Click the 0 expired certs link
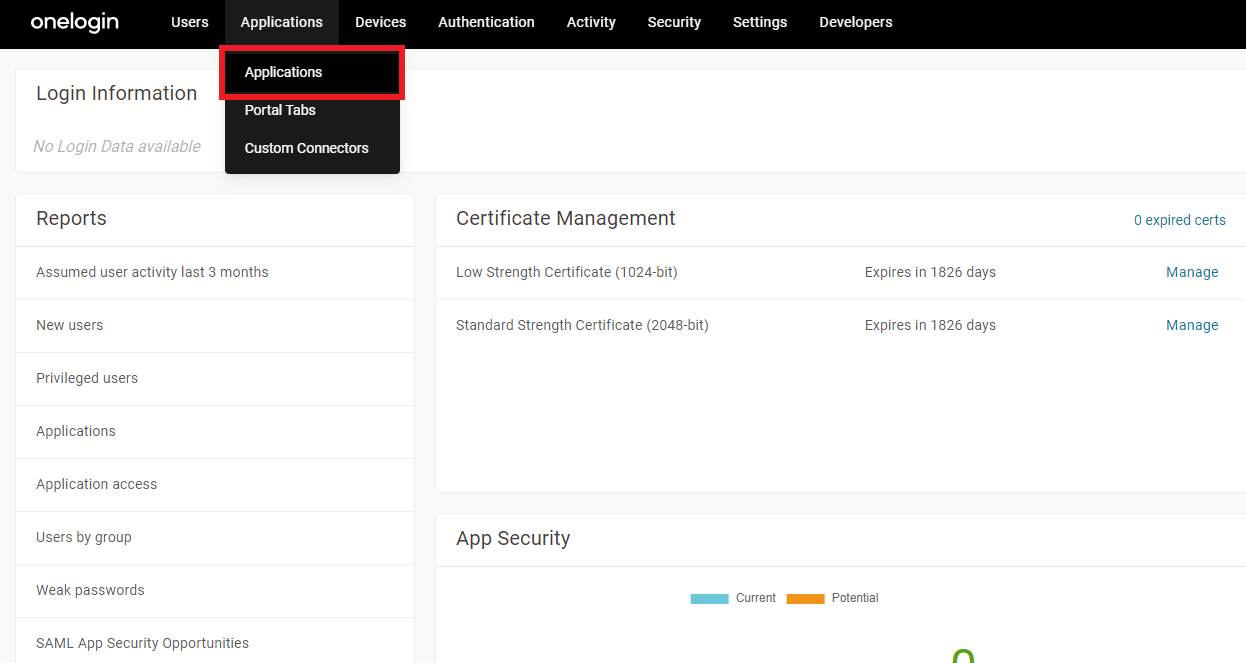Image resolution: width=1246 pixels, height=663 pixels. [1180, 220]
